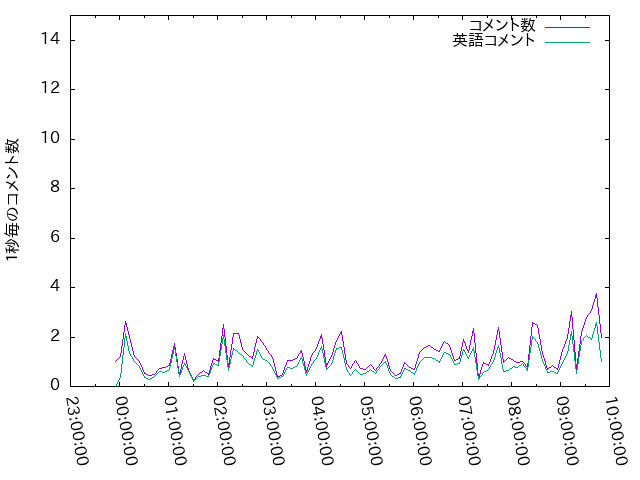Click the 06:00:00 x-axis label
The width and height of the screenshot is (640, 480).
[420, 431]
